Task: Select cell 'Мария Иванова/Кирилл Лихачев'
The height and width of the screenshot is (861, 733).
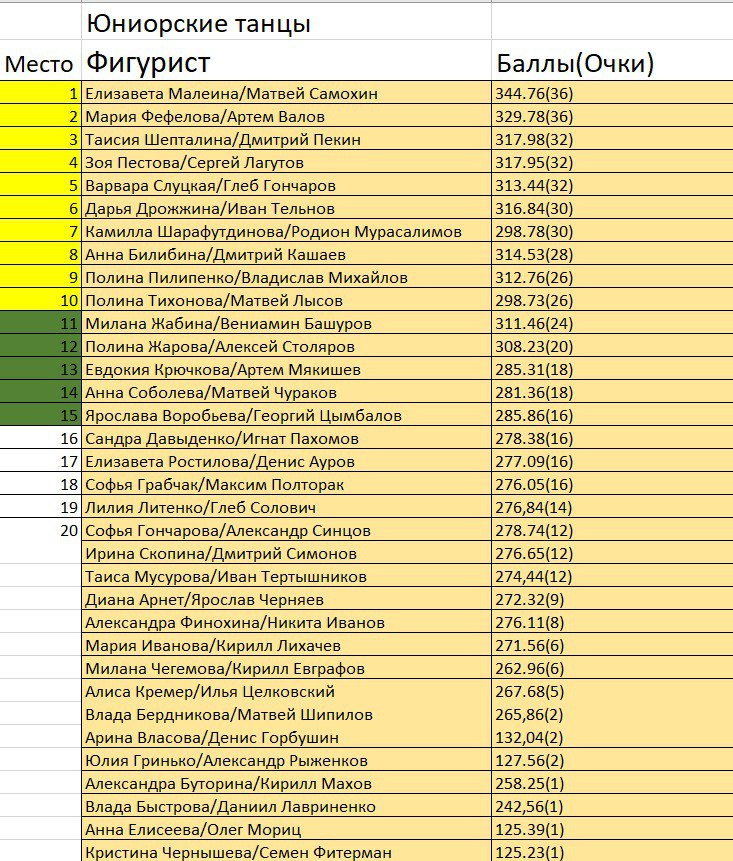Action: click(286, 646)
